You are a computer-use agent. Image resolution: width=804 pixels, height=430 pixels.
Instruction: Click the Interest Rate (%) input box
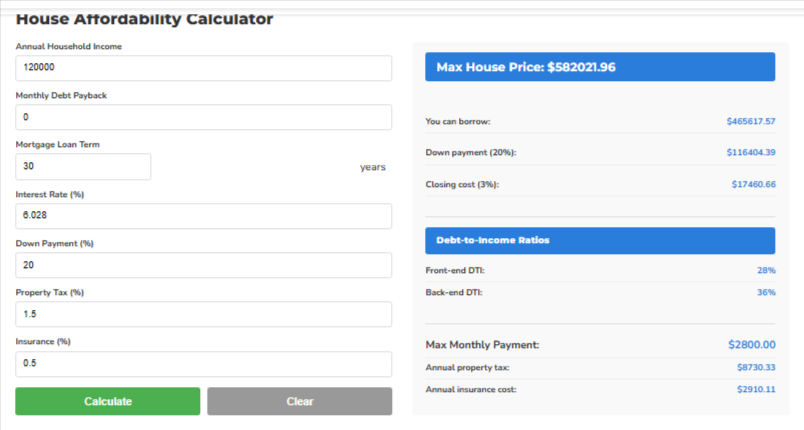[203, 216]
